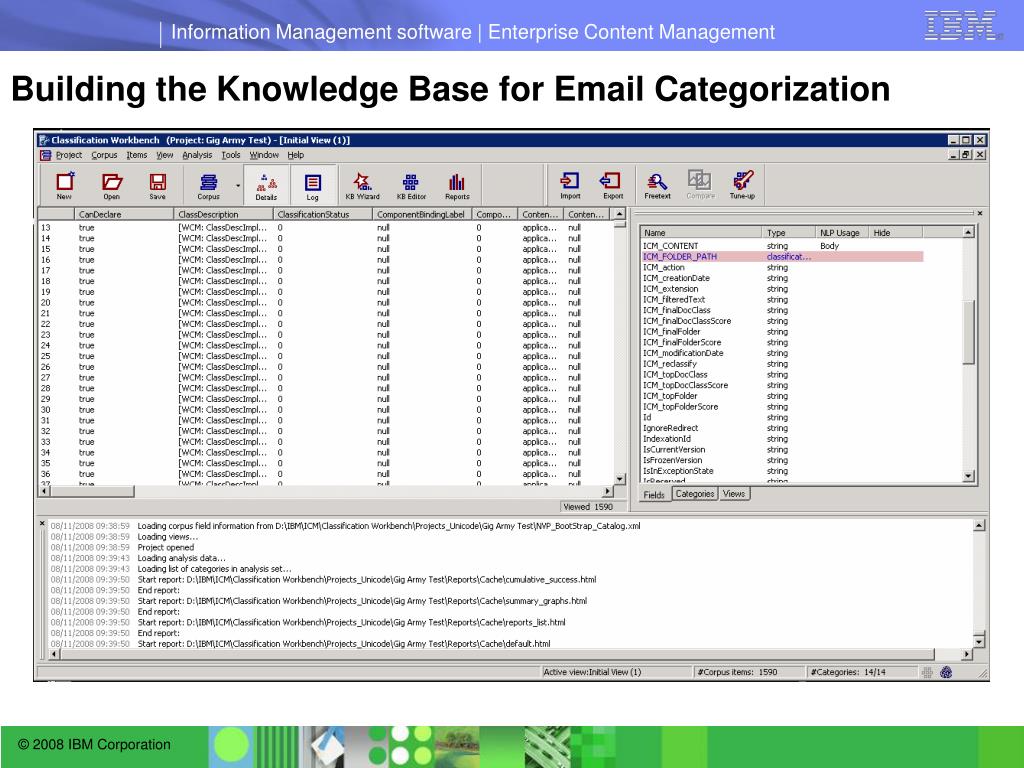Launch the KB Wizard

point(362,185)
